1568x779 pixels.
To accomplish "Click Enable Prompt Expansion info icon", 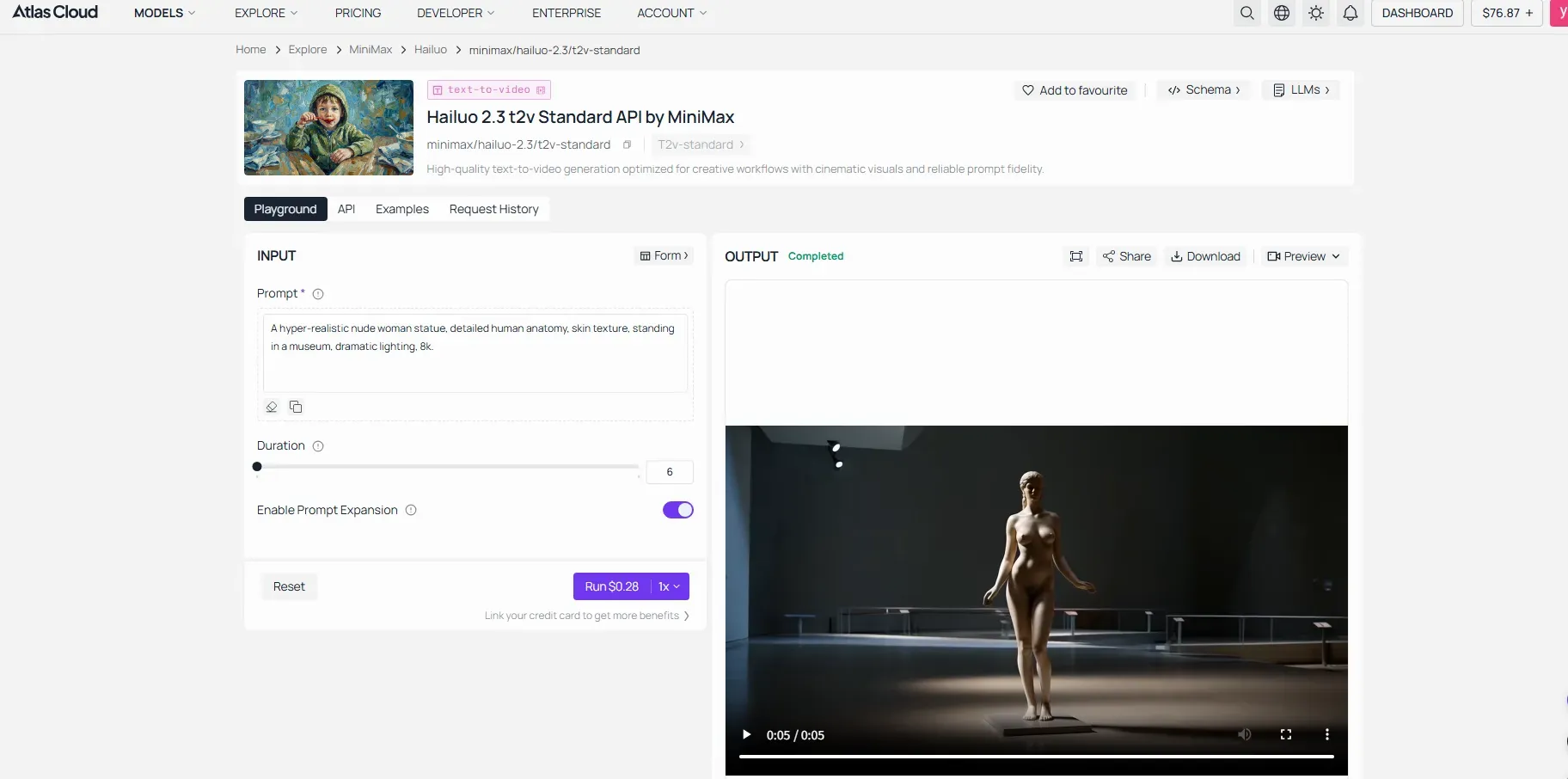I will pyautogui.click(x=411, y=510).
